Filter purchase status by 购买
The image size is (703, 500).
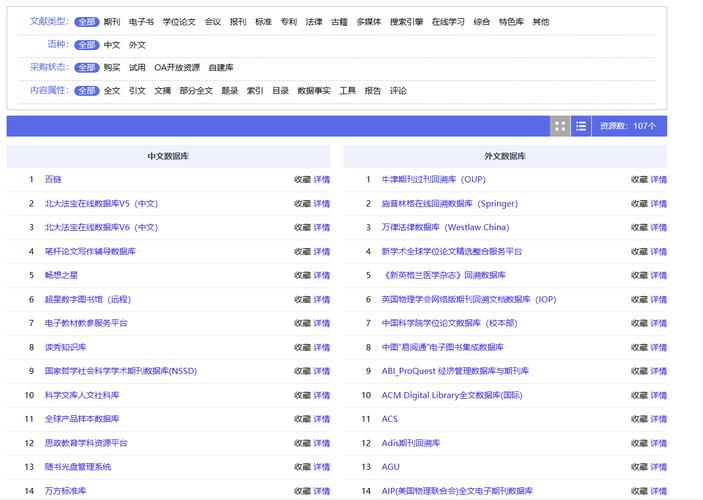point(112,68)
